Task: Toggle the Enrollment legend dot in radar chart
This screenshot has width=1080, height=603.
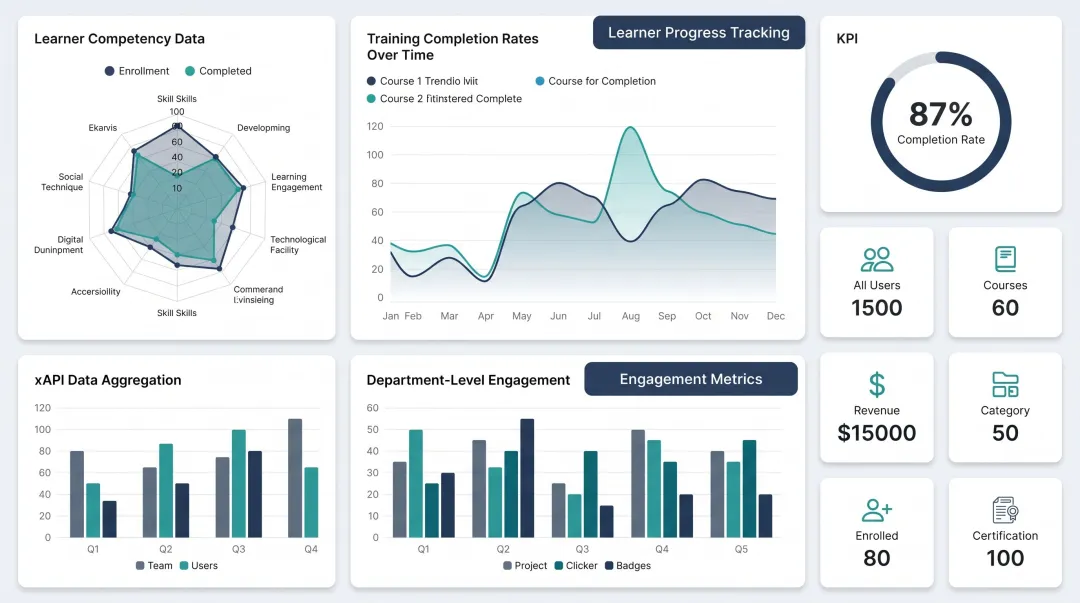Action: [x=110, y=71]
